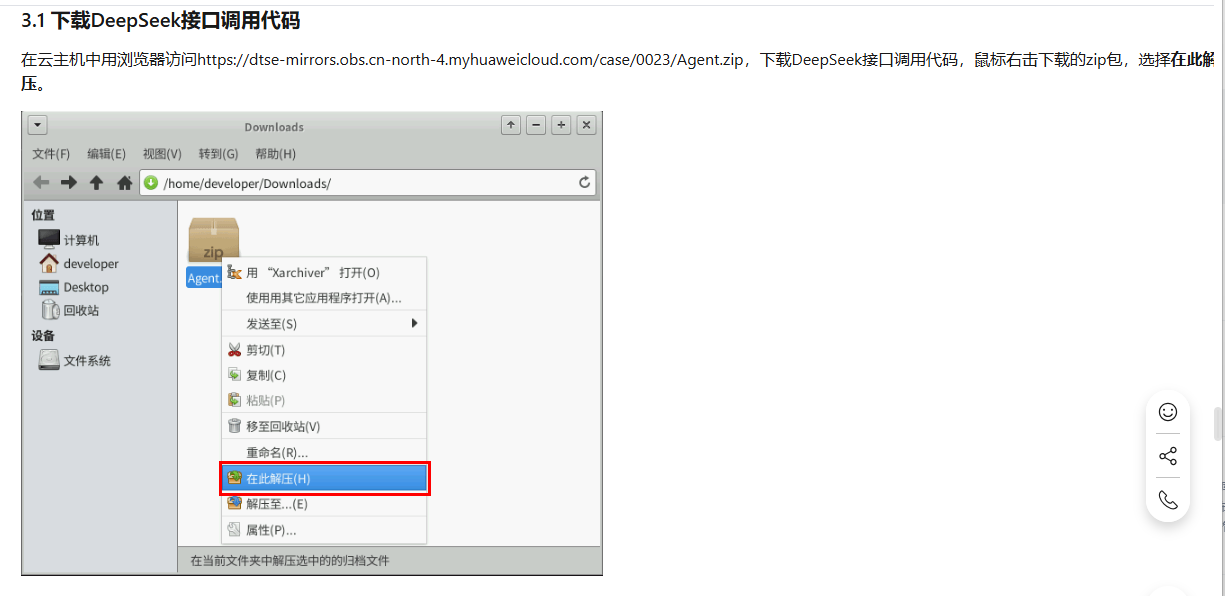
Task: Open the 视图(V) menu
Action: point(162,154)
